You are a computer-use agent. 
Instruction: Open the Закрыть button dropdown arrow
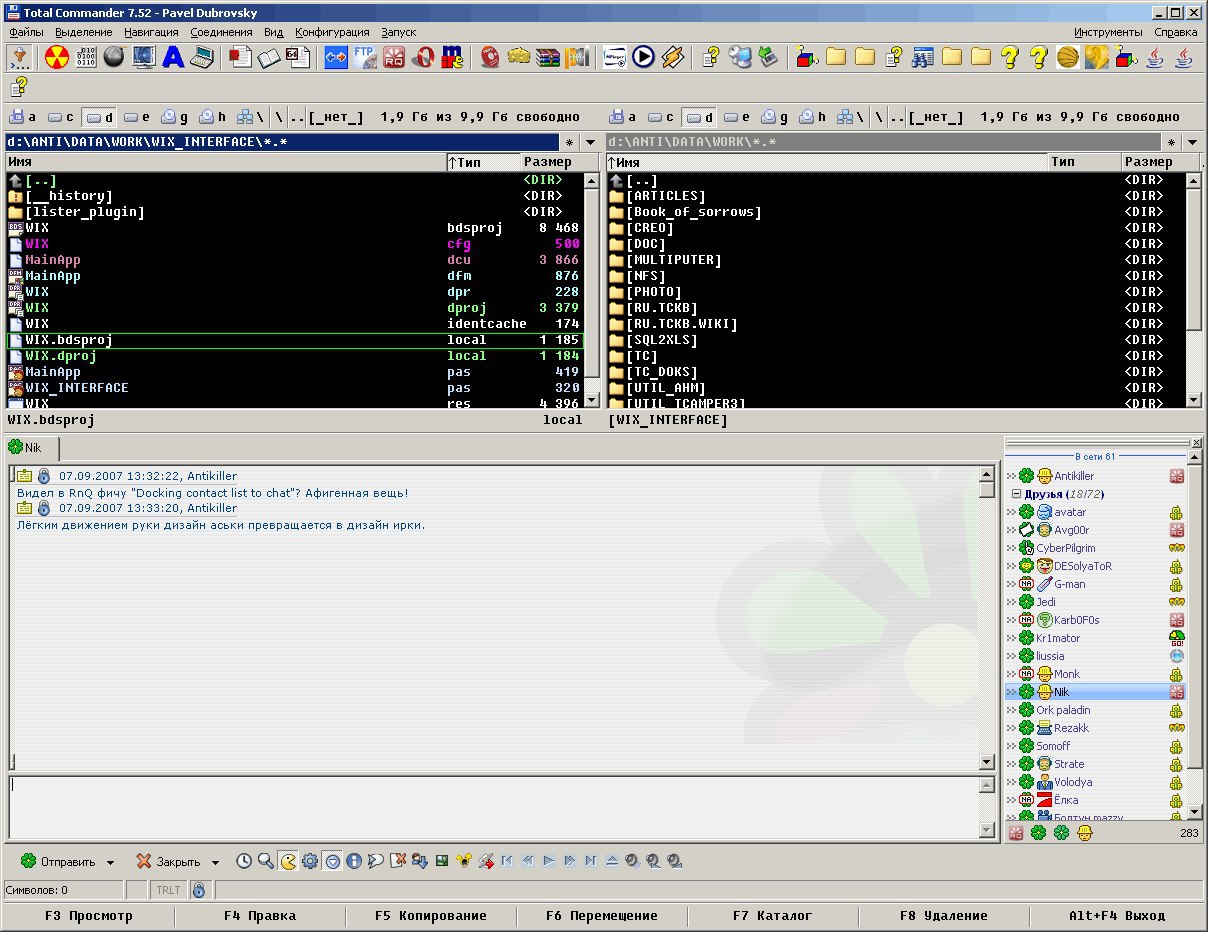coord(215,861)
